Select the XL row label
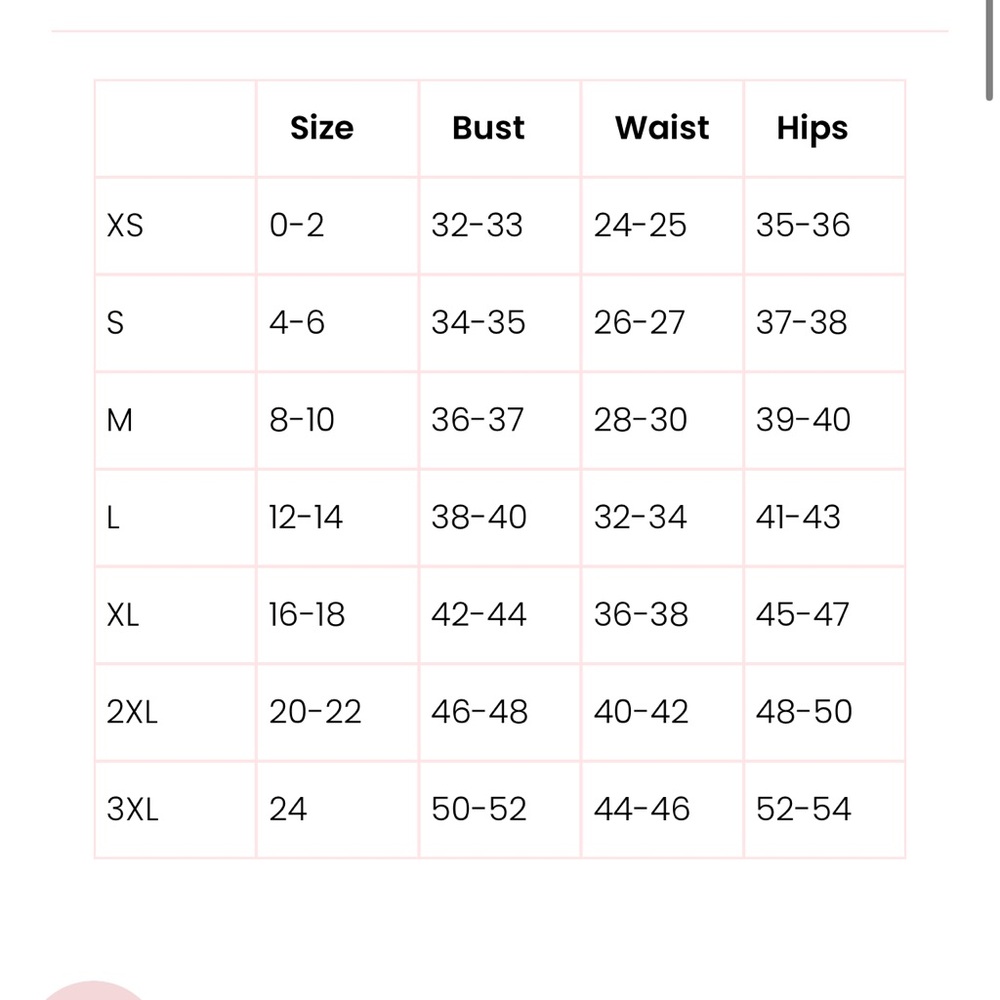This screenshot has width=1000, height=1000. (x=122, y=615)
